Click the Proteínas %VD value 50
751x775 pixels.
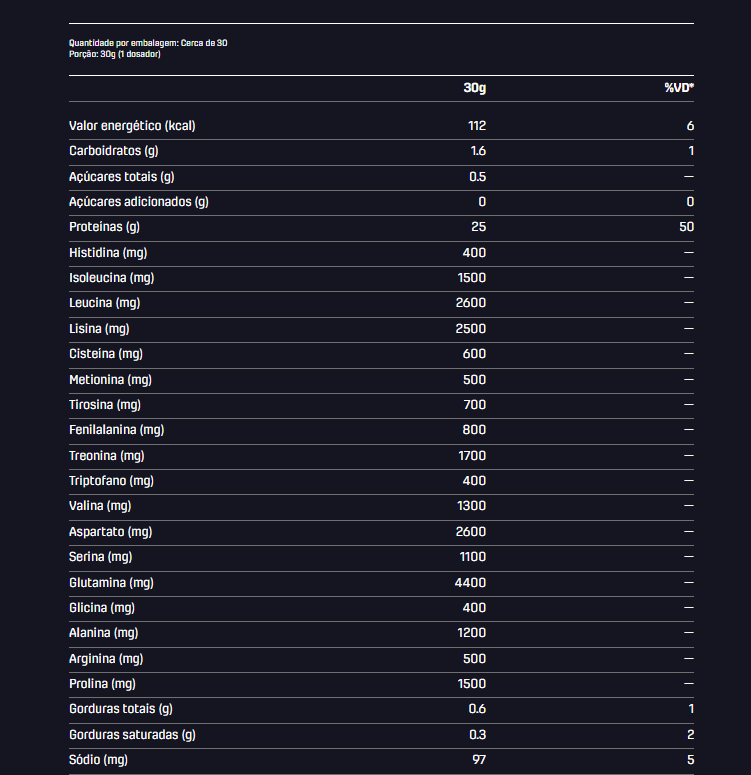click(686, 227)
